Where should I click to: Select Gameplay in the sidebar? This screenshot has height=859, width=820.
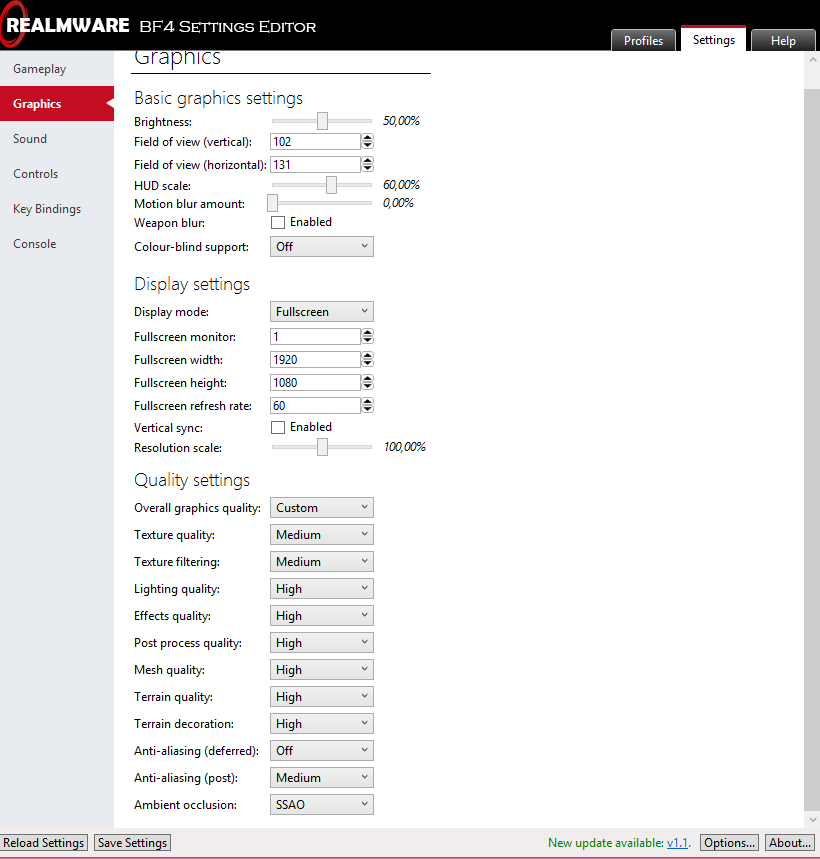coord(57,69)
